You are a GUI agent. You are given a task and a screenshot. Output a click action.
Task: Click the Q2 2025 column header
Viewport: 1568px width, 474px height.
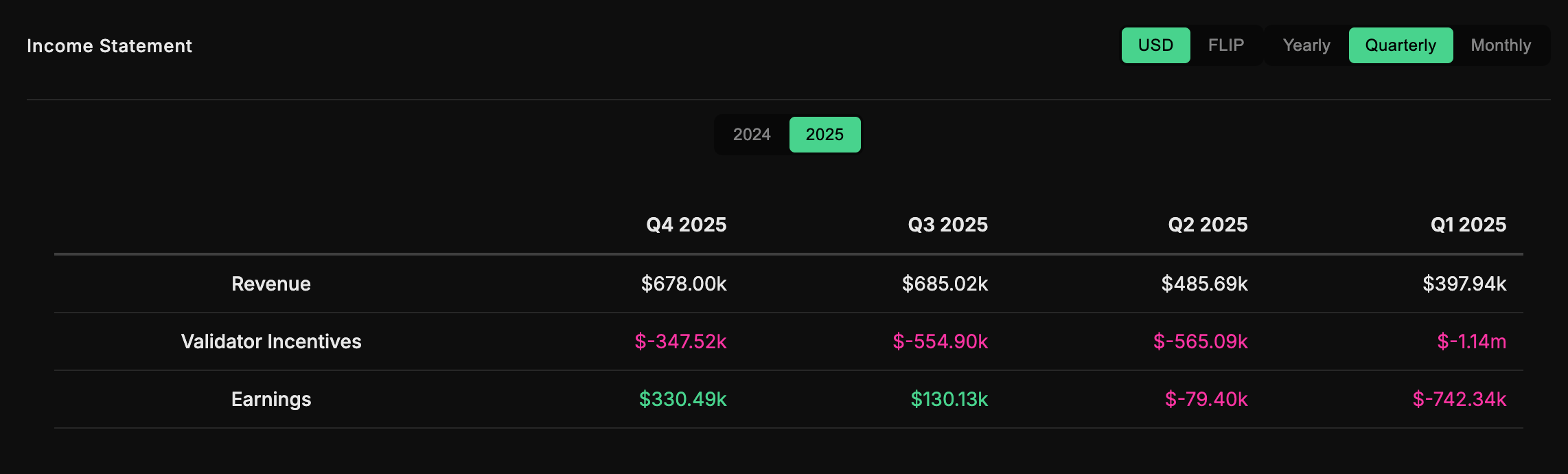pyautogui.click(x=1208, y=225)
